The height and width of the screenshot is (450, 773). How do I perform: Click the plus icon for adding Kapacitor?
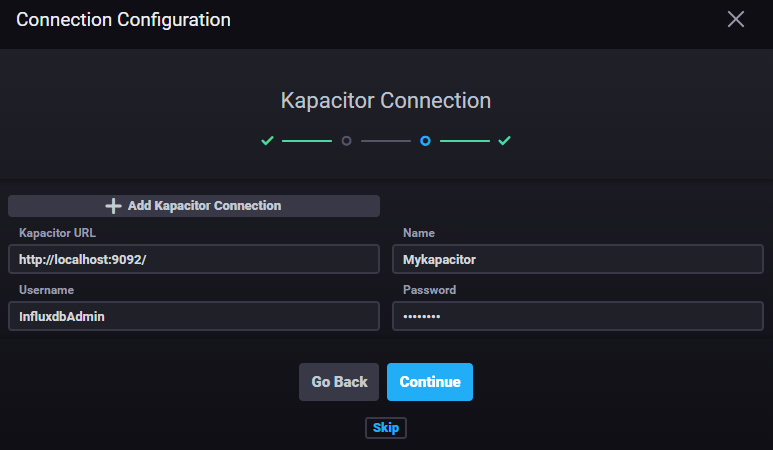pyautogui.click(x=114, y=206)
